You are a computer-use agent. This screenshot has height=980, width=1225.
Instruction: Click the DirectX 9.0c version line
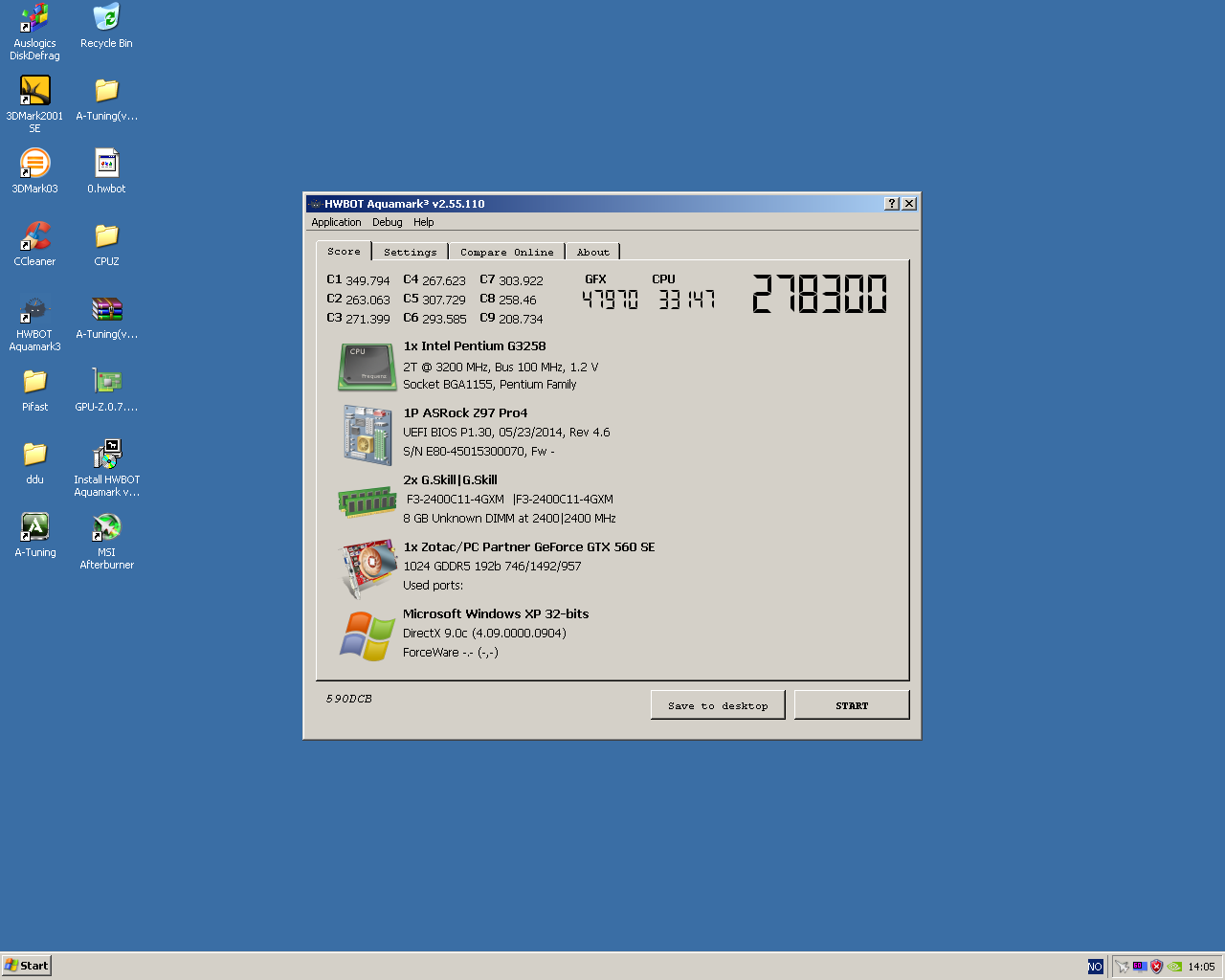pyautogui.click(x=484, y=634)
